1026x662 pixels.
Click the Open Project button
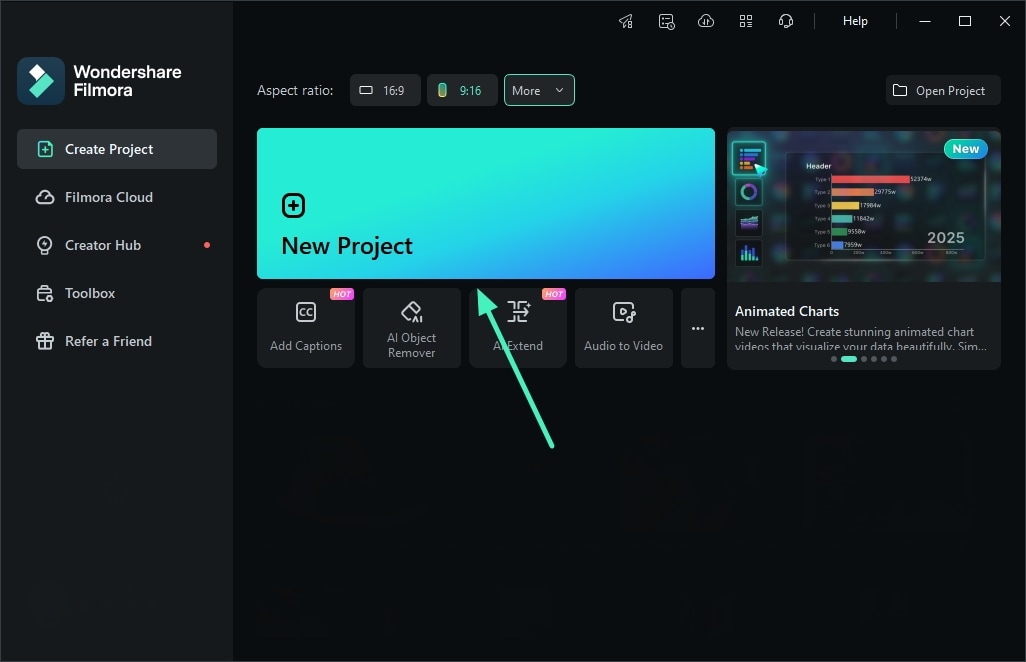coord(941,90)
